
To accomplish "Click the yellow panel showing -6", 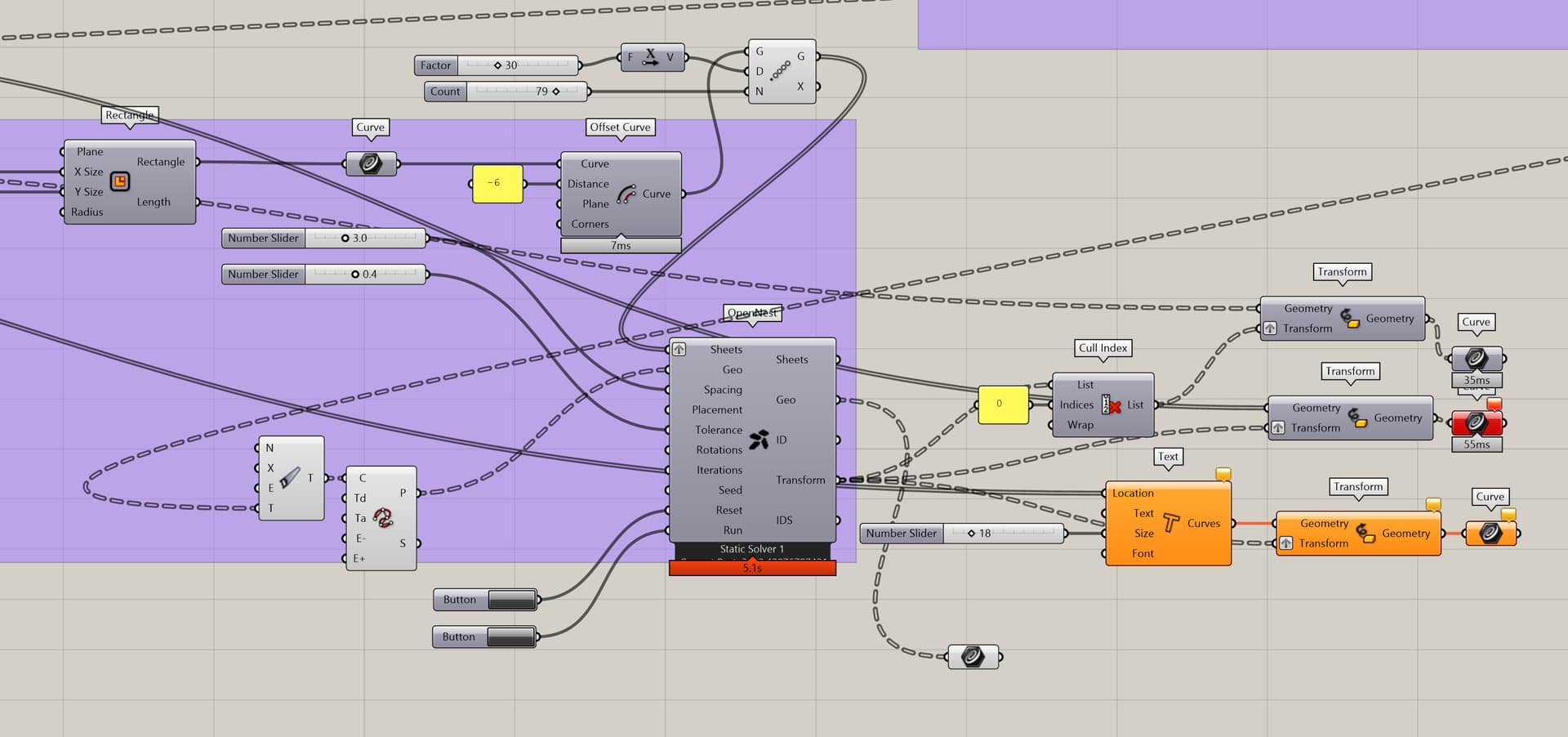I will click(x=497, y=183).
